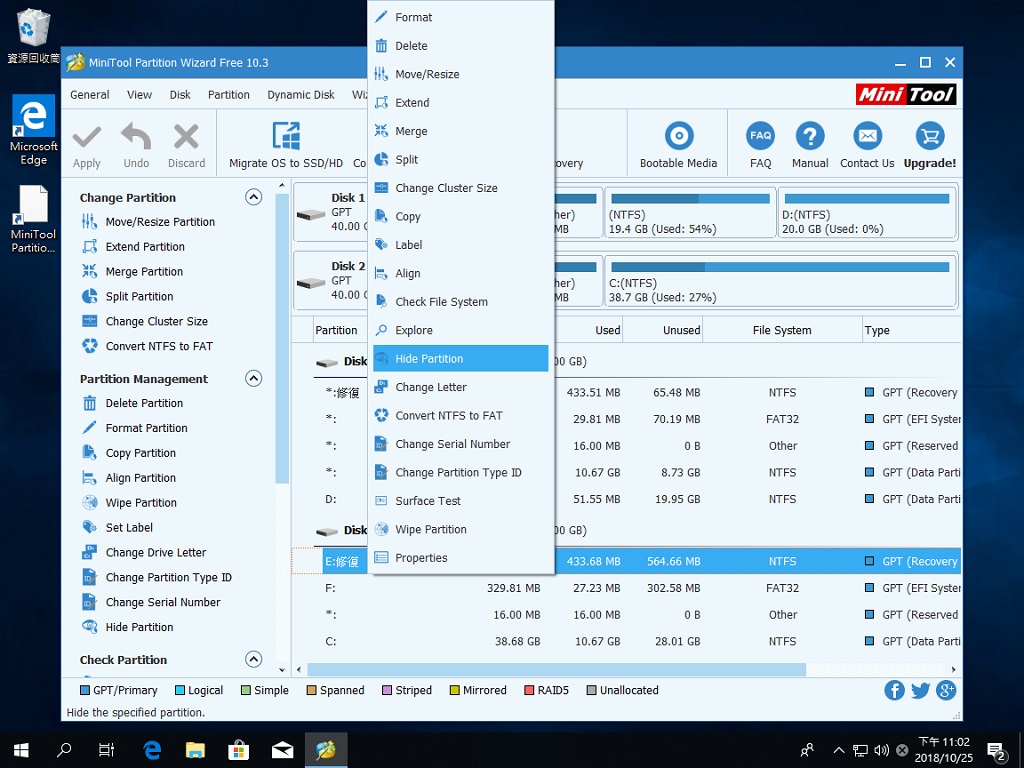
Task: Choose Change Partition Type ID in side panel
Action: pos(157,577)
